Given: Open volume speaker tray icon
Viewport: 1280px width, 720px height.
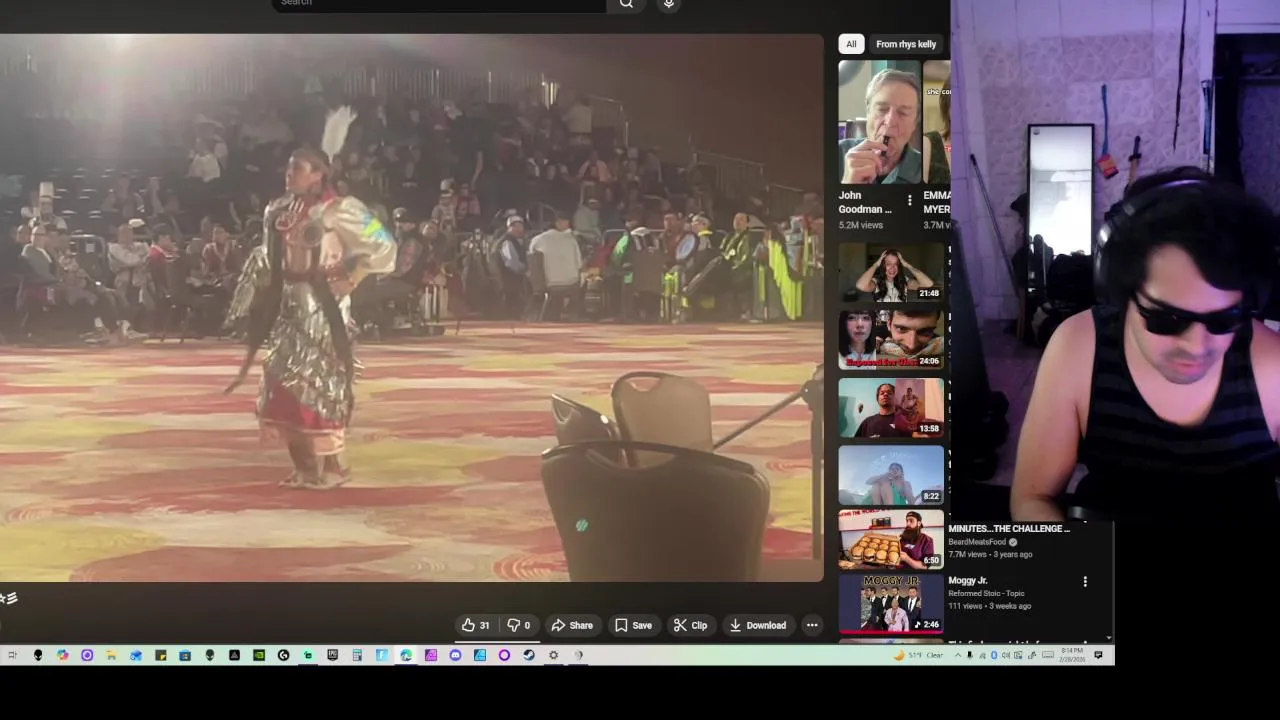Looking at the screenshot, I should [1006, 655].
